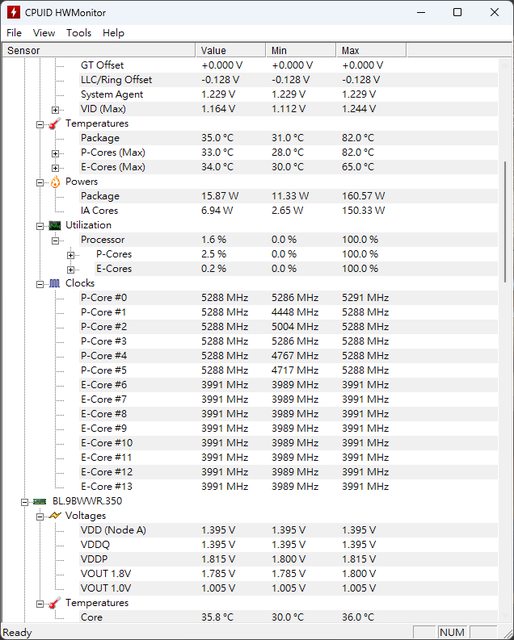Open the View menu
514x640 pixels.
[44, 33]
